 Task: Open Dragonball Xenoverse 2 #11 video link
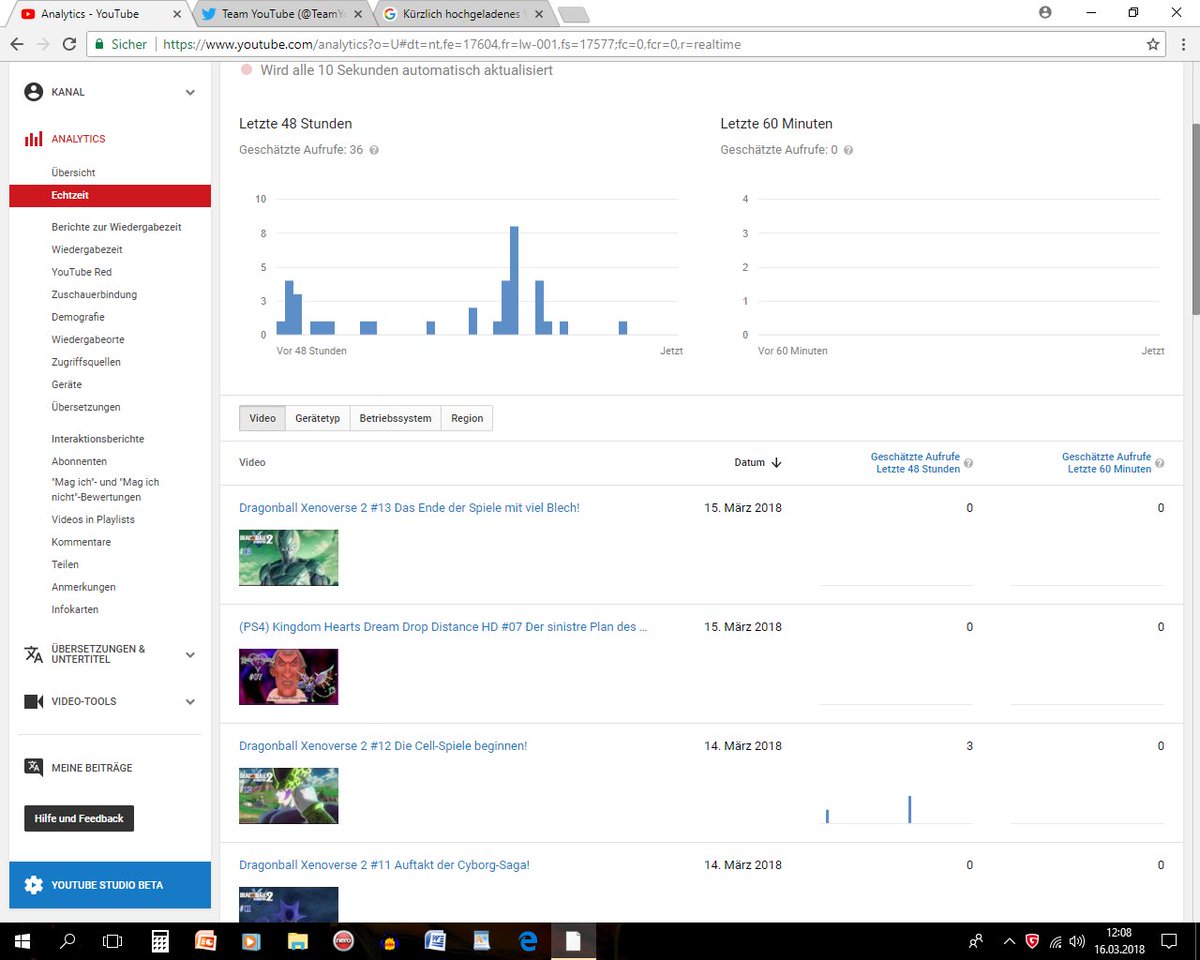(384, 865)
